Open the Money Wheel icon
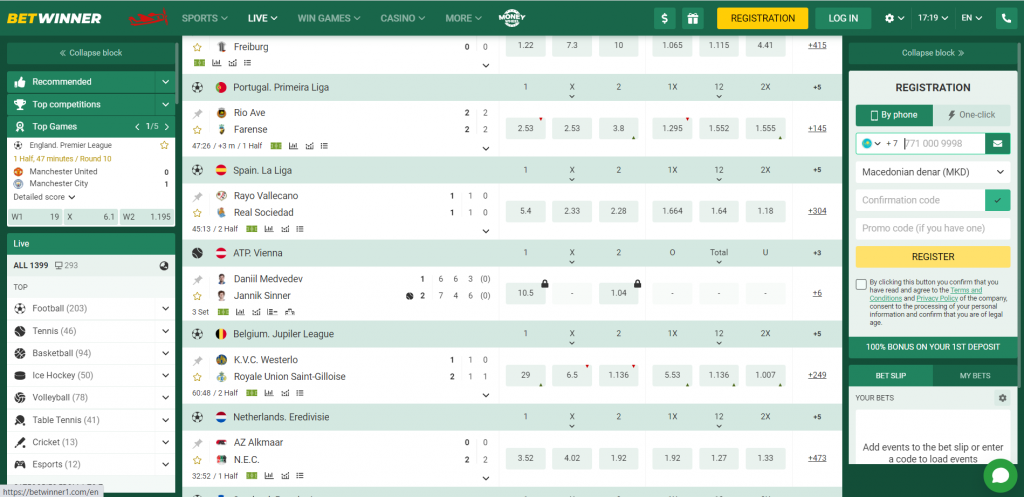Screen dimensions: 1024x497 coord(511,18)
